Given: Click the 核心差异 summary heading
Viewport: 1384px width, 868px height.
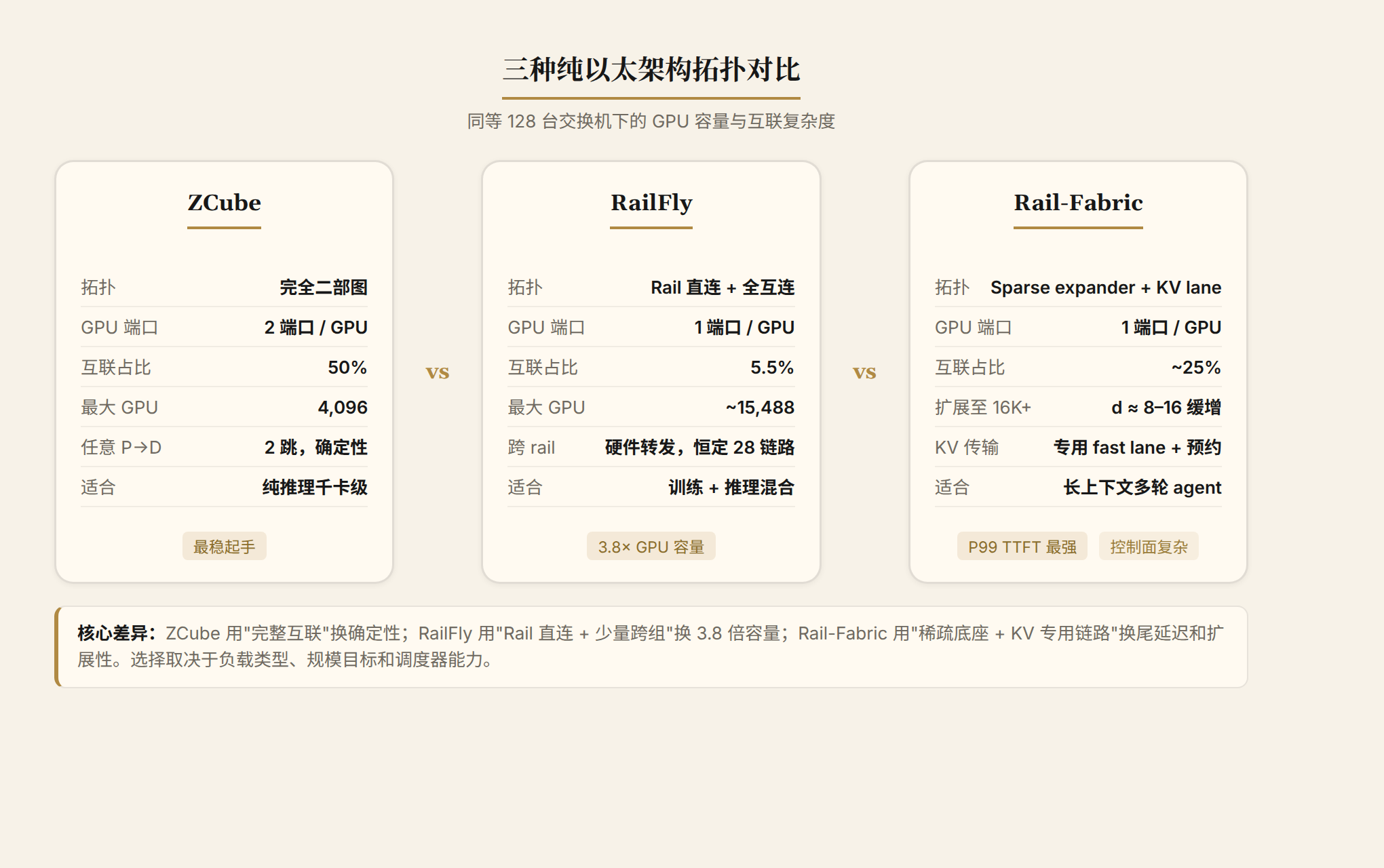Looking at the screenshot, I should 117,633.
